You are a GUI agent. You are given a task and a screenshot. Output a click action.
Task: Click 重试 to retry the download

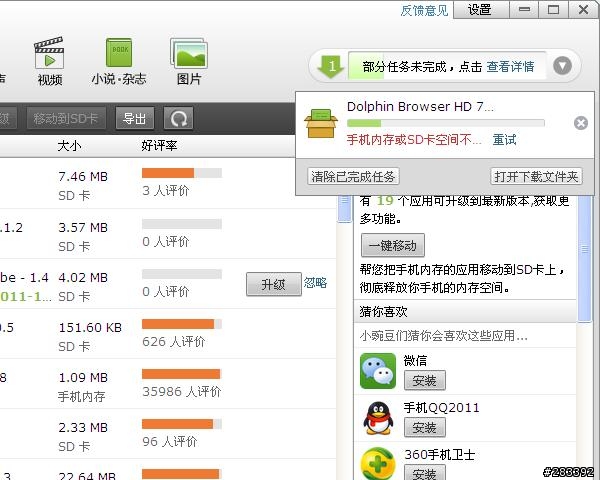pyautogui.click(x=504, y=140)
